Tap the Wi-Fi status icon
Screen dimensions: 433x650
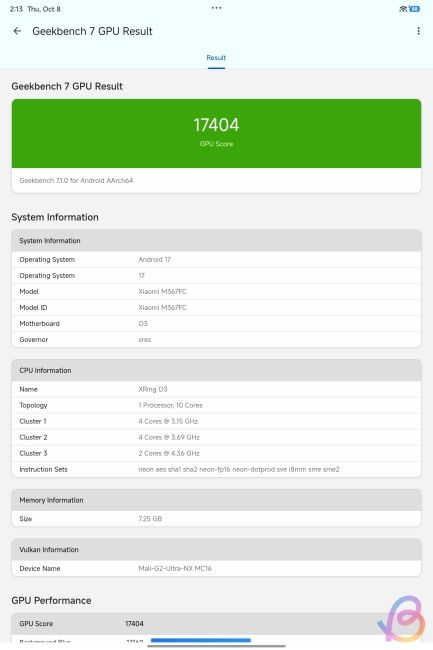point(403,9)
